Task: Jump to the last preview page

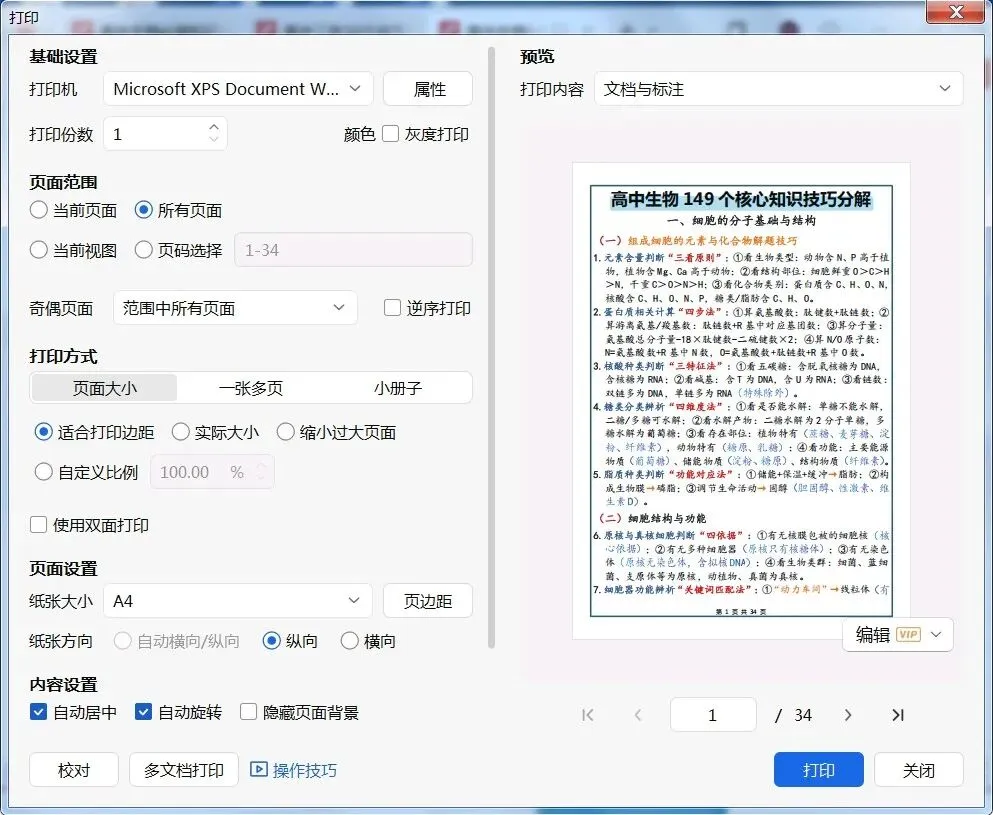Action: (x=897, y=715)
